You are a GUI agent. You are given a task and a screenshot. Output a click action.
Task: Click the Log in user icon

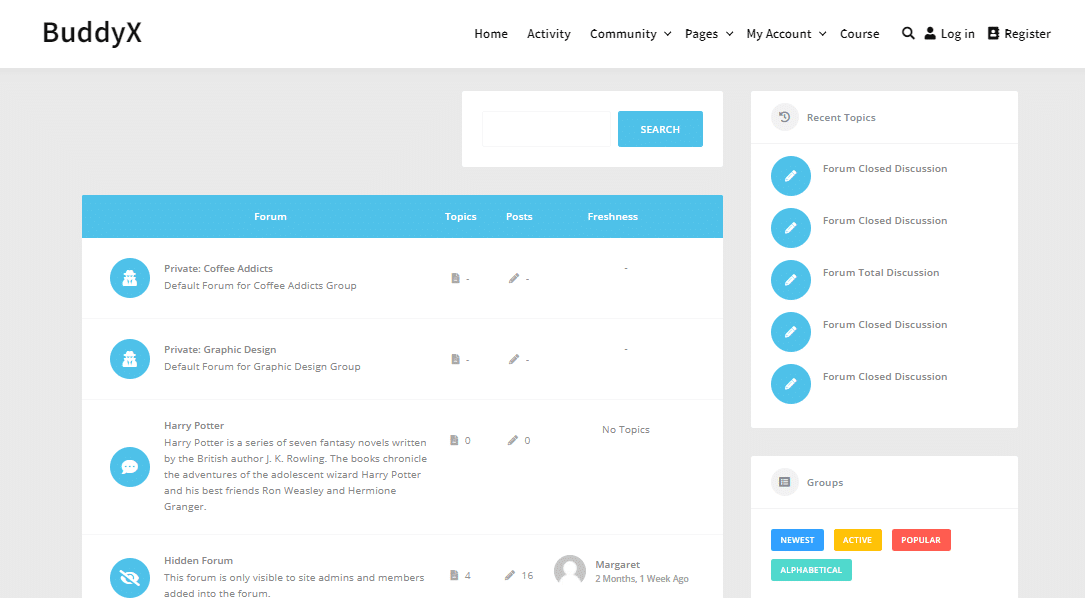pyautogui.click(x=930, y=33)
